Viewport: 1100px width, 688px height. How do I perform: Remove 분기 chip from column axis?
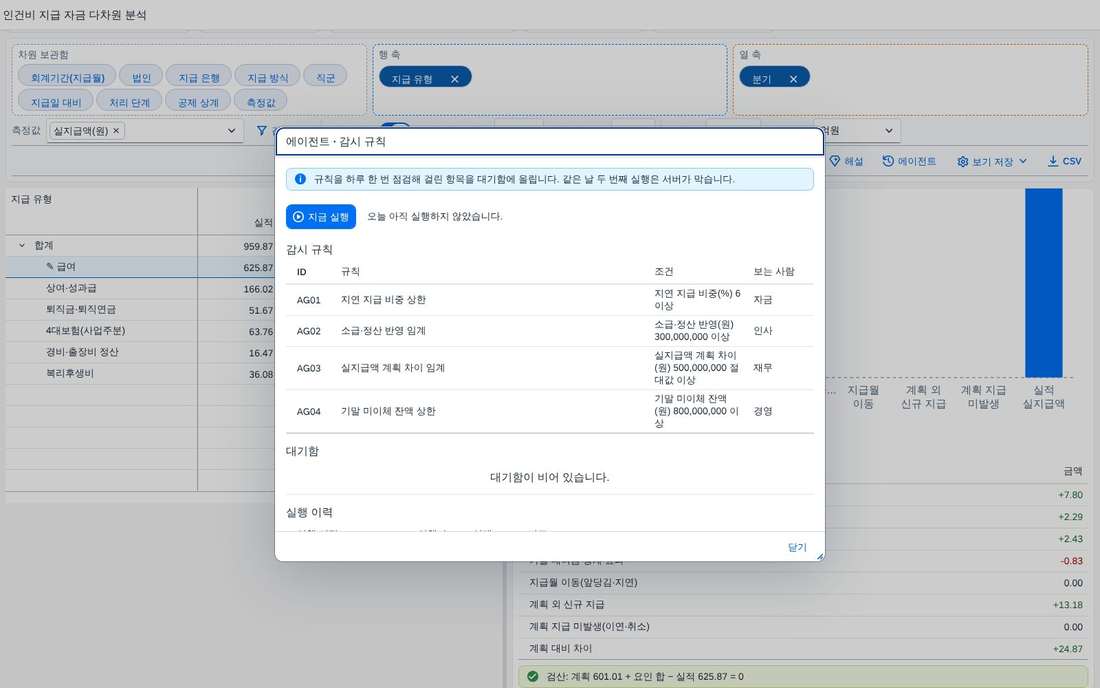[x=793, y=79]
